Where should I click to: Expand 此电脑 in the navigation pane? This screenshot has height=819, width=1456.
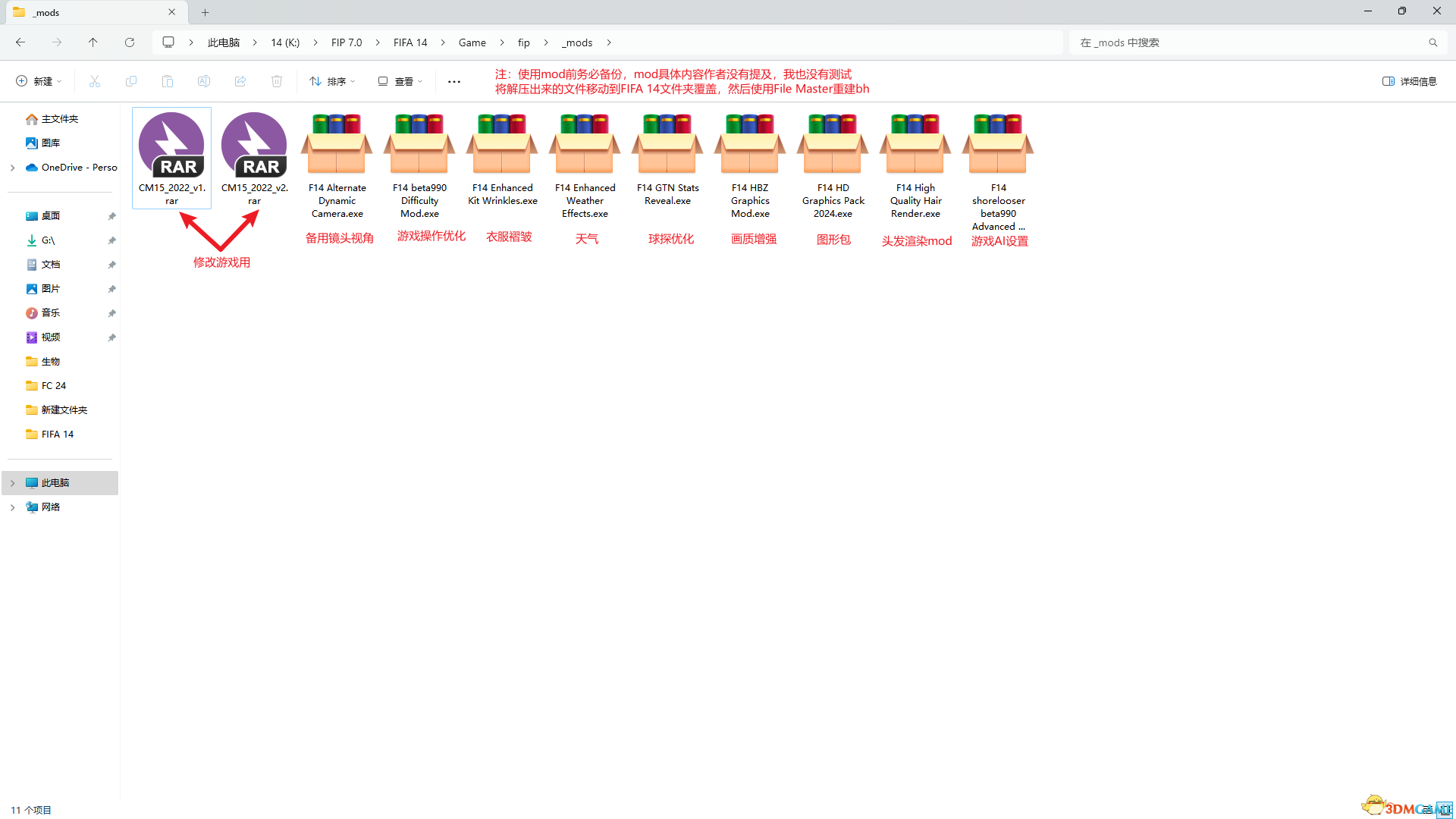(11, 482)
